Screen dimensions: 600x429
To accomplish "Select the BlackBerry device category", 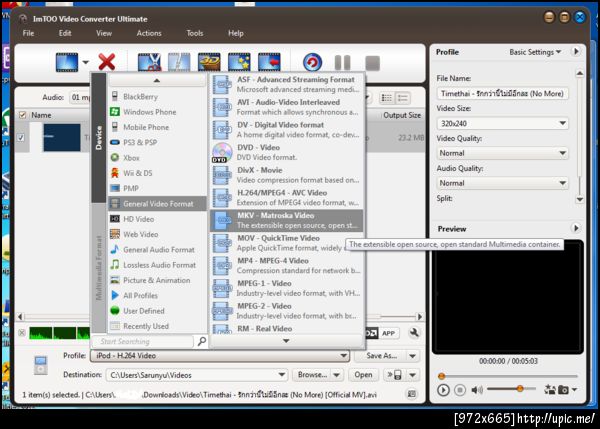I will 157,96.
